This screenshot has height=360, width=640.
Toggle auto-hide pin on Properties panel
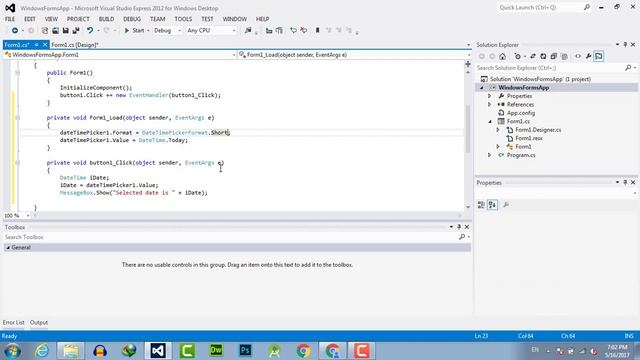(x=625, y=182)
